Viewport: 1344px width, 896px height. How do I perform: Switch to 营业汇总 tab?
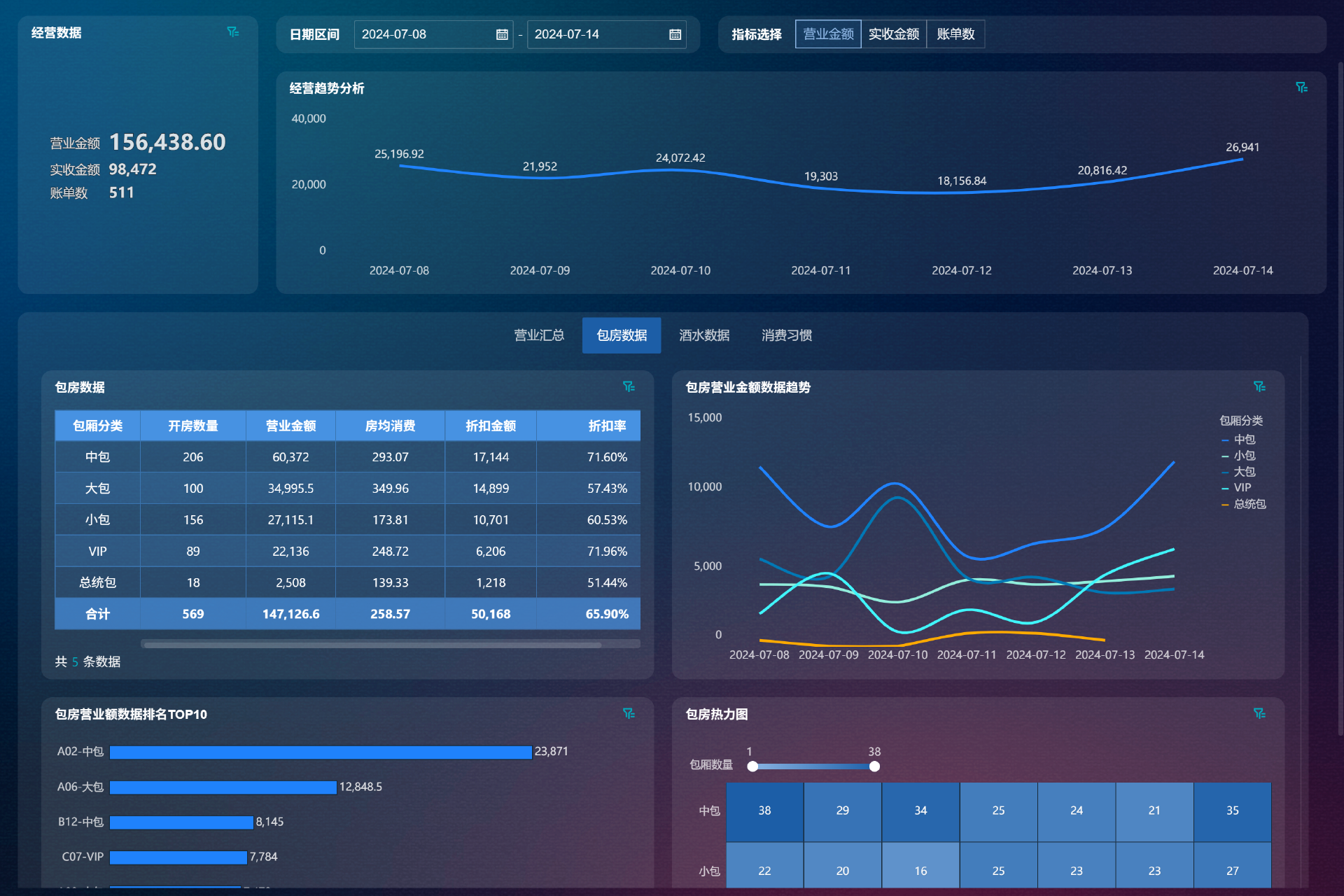pos(539,335)
